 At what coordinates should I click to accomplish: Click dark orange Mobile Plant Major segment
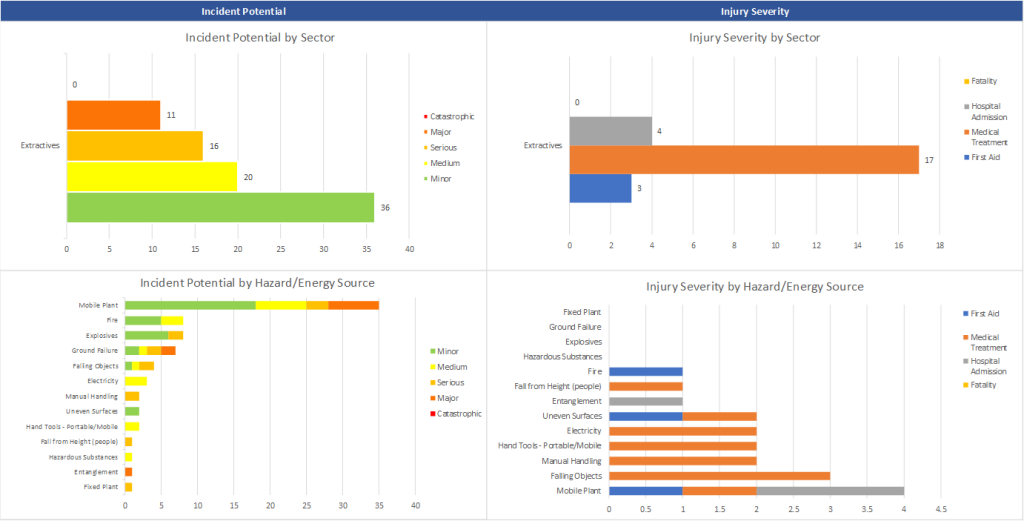point(353,305)
